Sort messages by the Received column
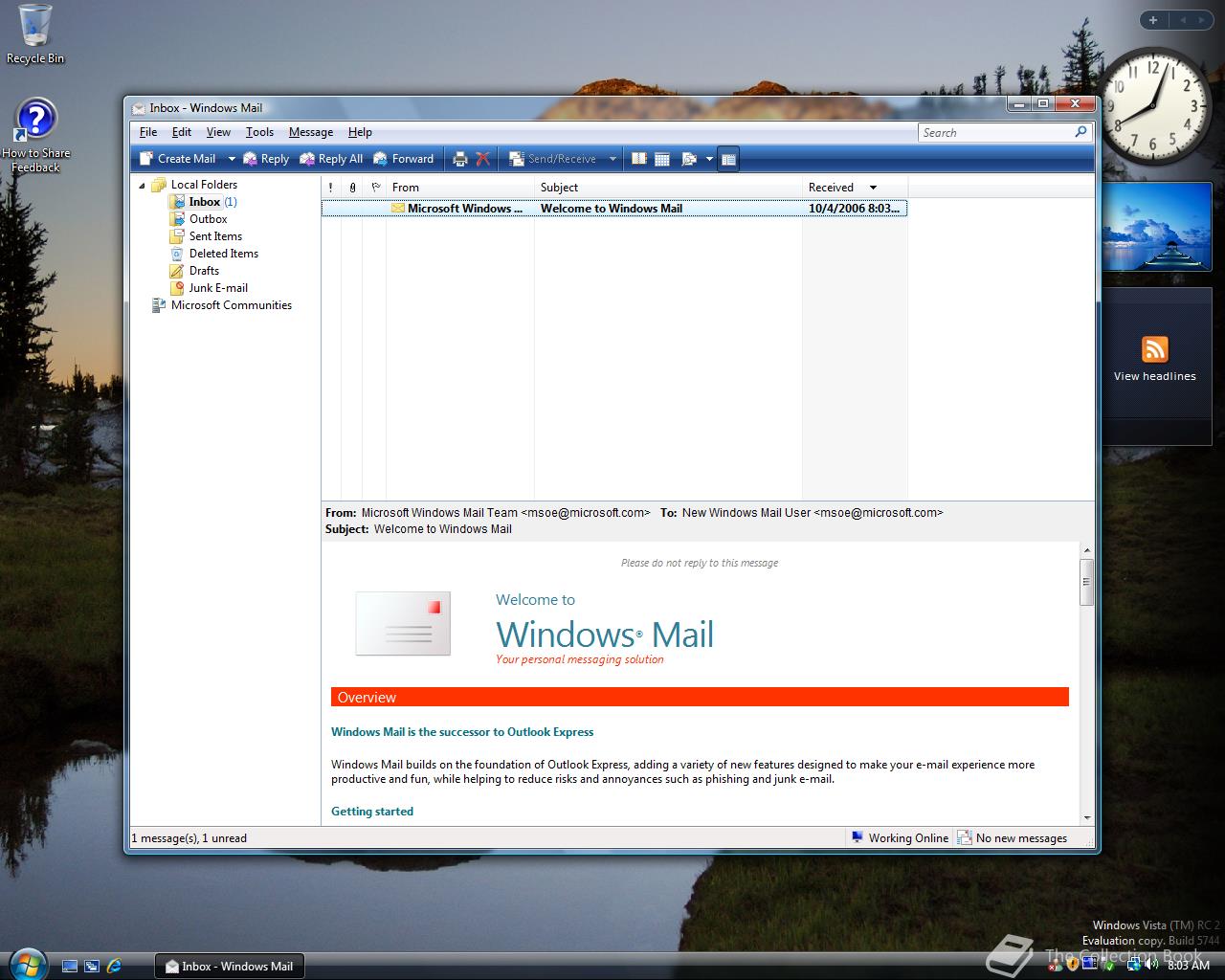 click(x=855, y=188)
